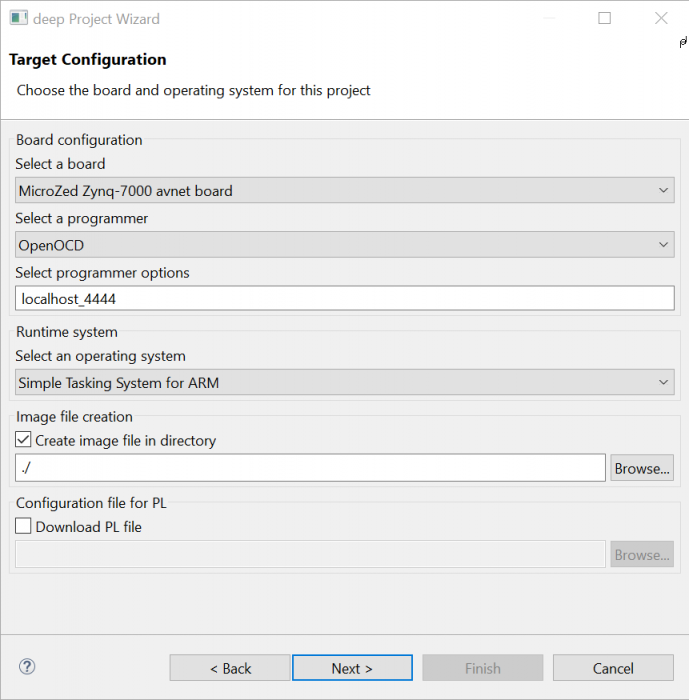
Task: Click the PL file path field
Action: click(x=310, y=555)
